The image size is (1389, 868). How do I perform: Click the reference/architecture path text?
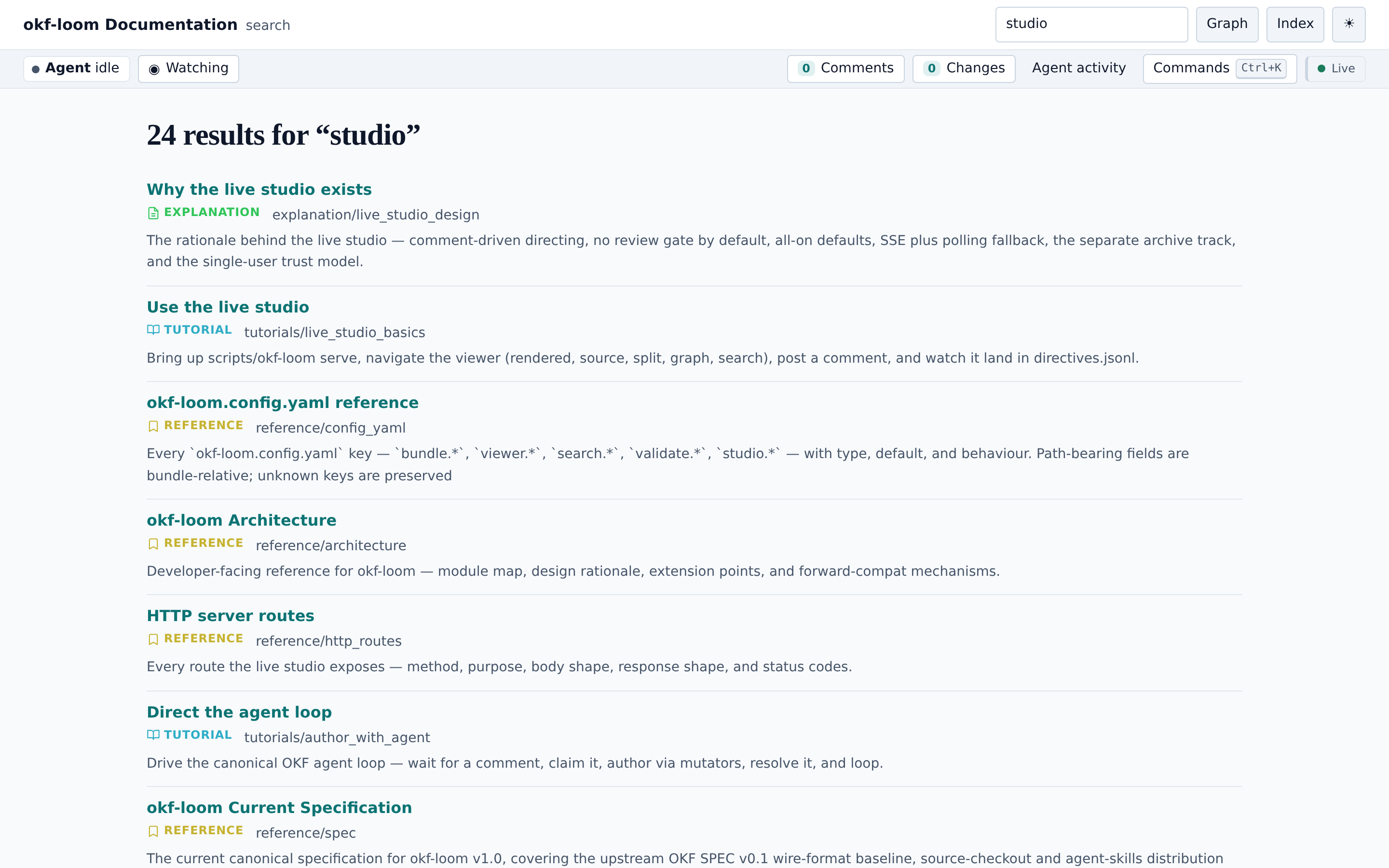pyautogui.click(x=330, y=545)
